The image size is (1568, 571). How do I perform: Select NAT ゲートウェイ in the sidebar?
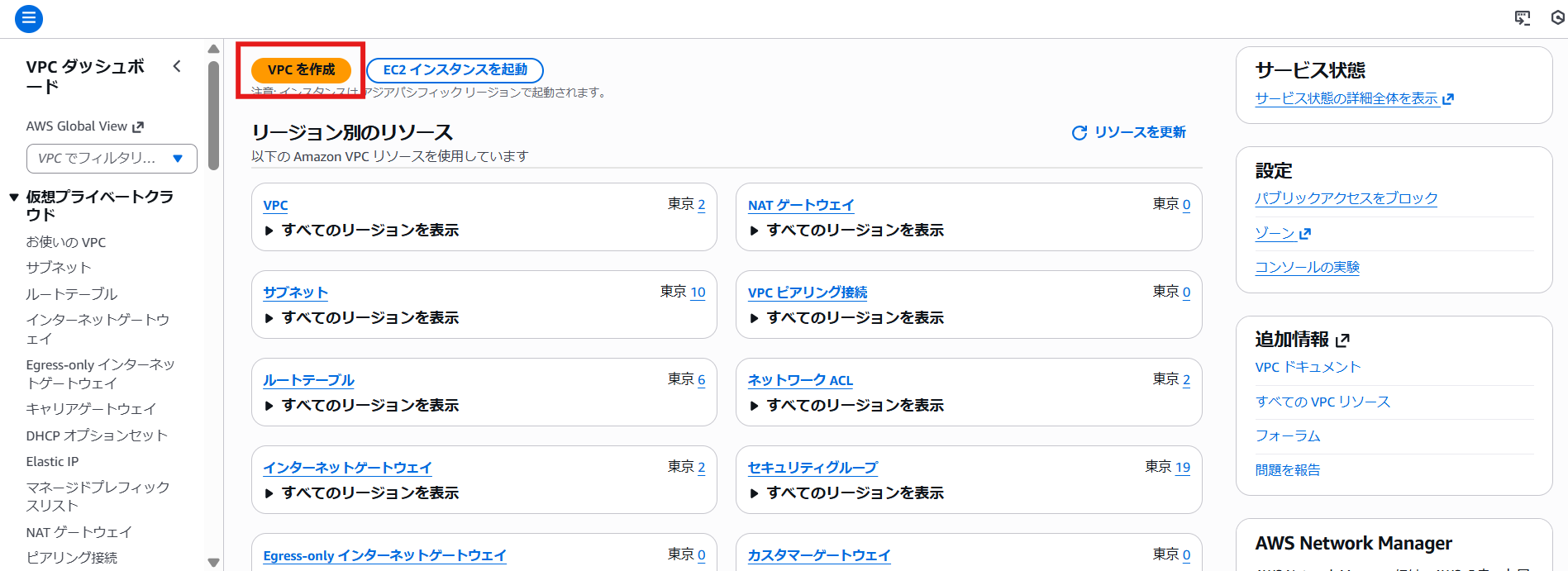point(79,532)
